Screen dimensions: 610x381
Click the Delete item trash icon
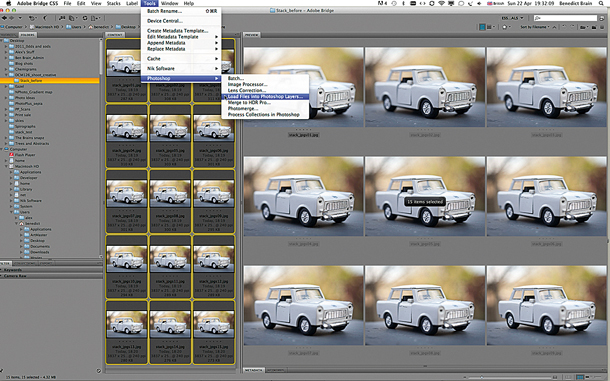[x=602, y=27]
